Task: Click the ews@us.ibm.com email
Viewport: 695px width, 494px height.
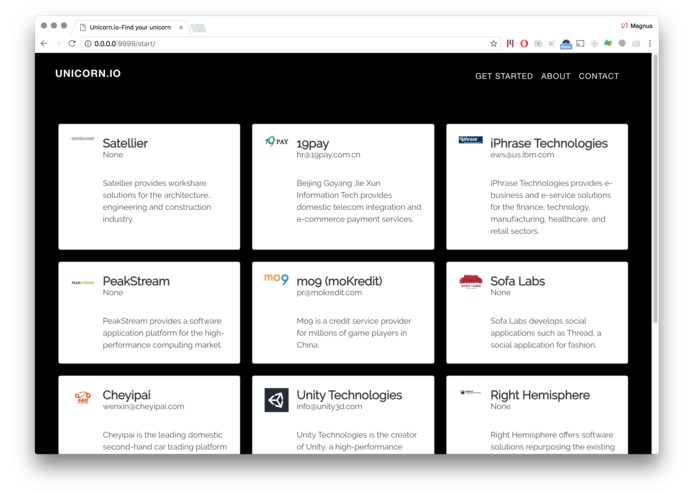Action: coord(522,155)
